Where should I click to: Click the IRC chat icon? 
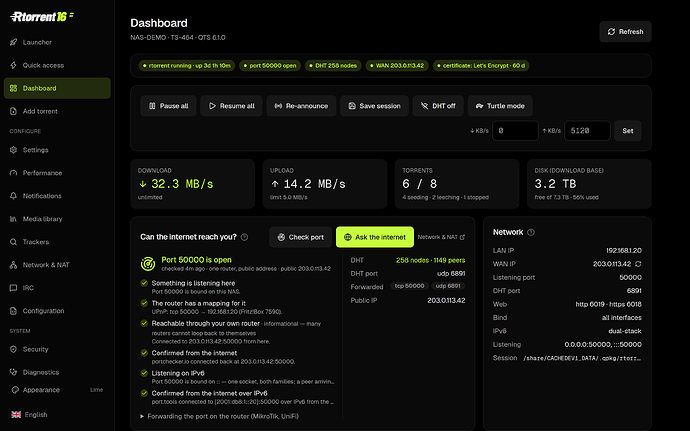click(x=13, y=287)
